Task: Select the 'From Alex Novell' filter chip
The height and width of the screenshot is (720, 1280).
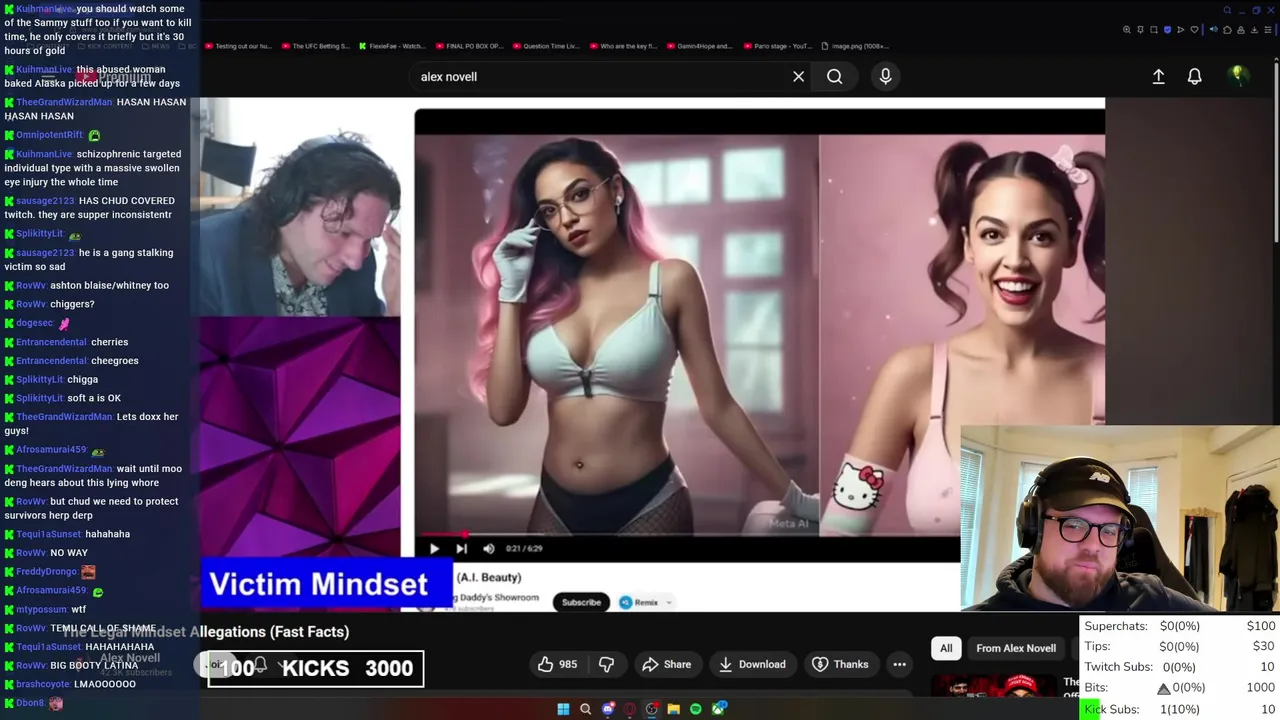Action: coord(1016,648)
